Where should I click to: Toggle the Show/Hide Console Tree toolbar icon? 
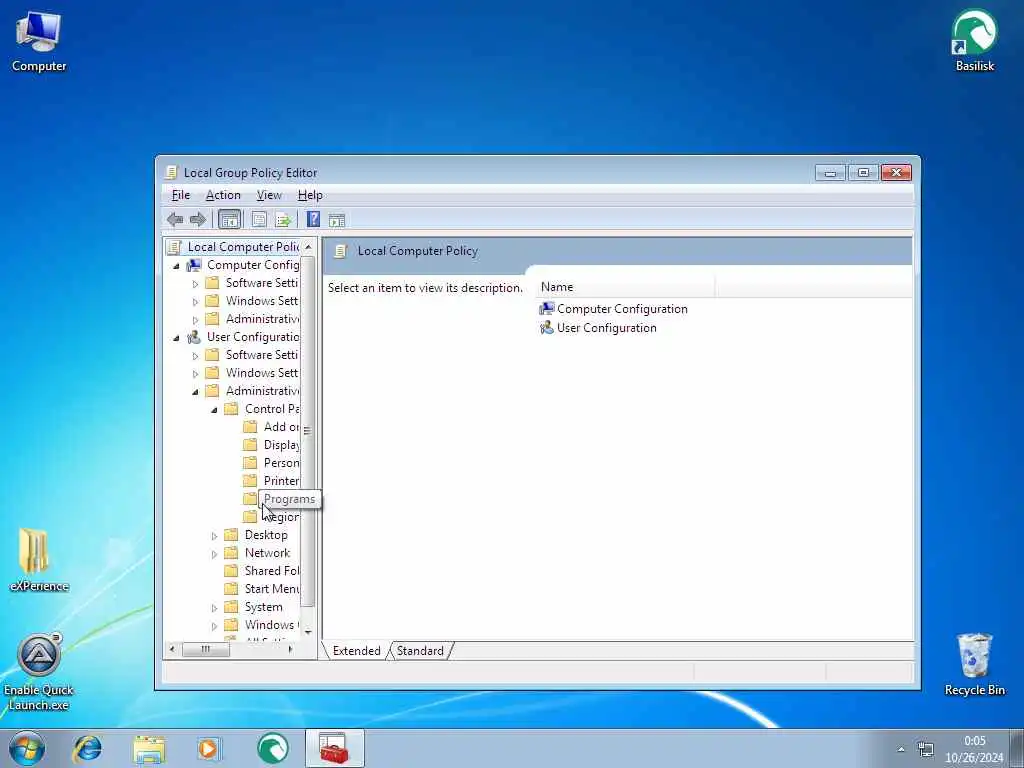click(229, 220)
